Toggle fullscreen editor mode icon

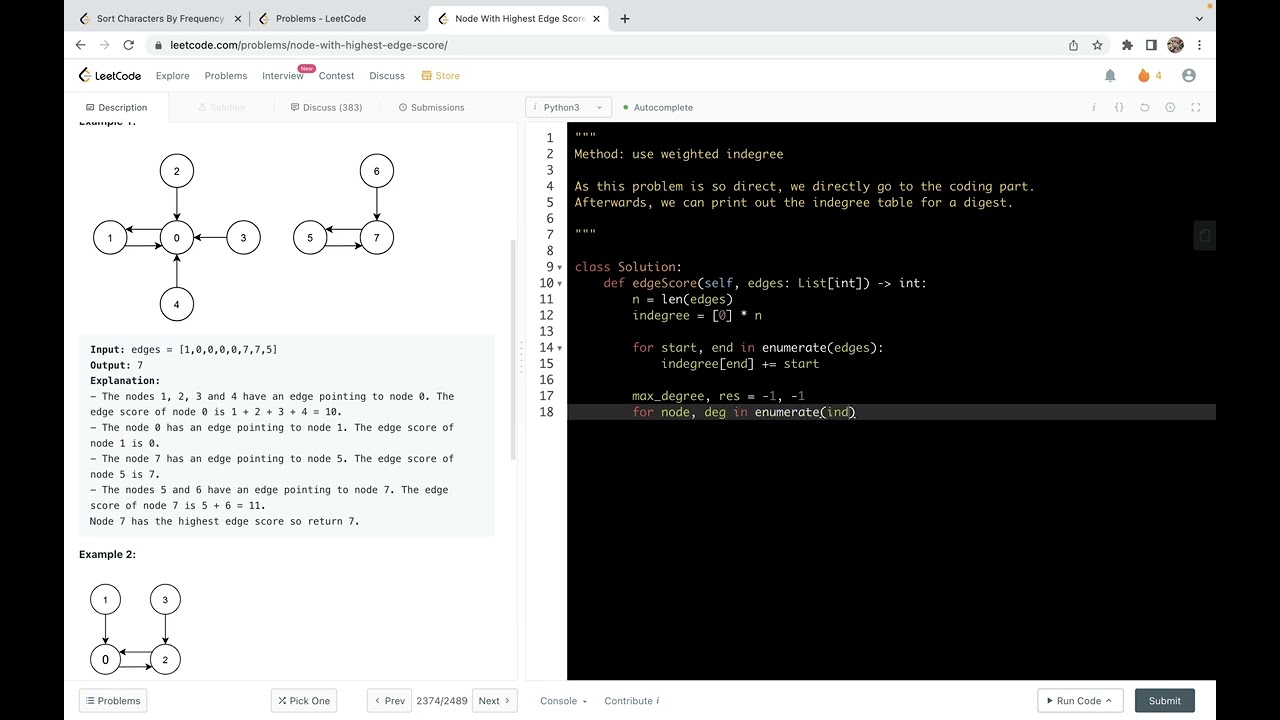1196,107
